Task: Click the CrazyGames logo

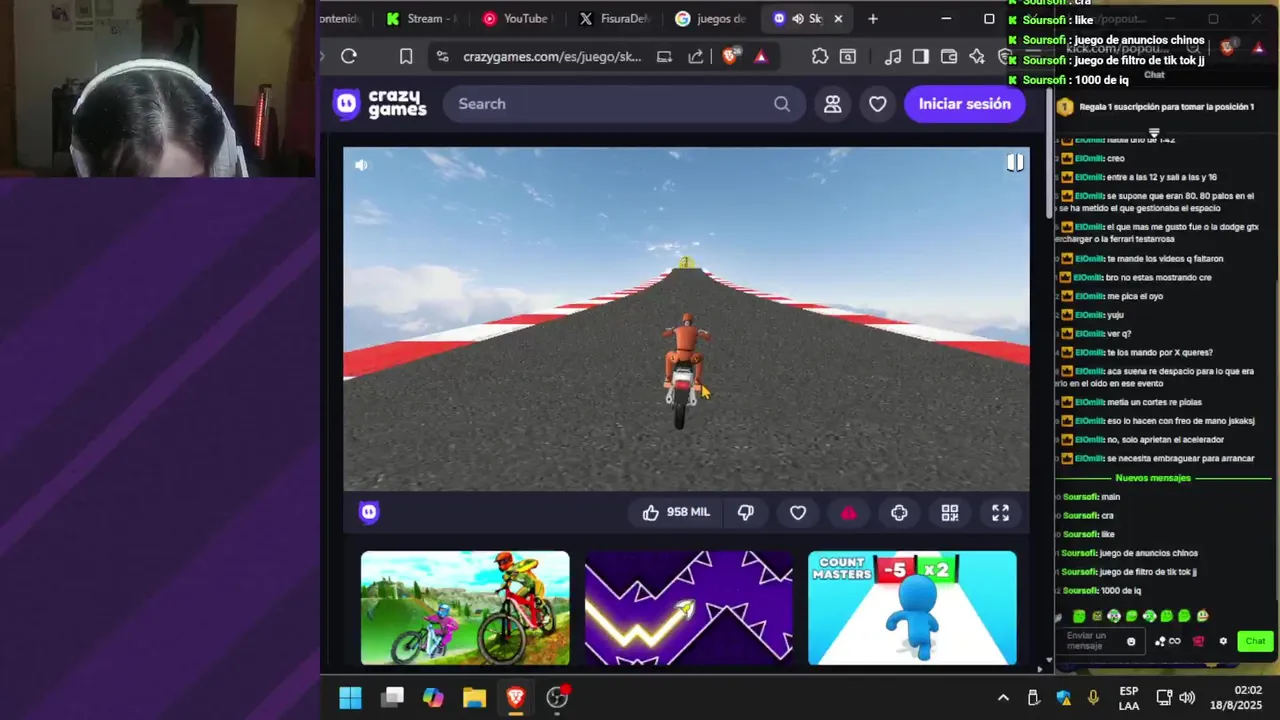Action: pyautogui.click(x=380, y=104)
